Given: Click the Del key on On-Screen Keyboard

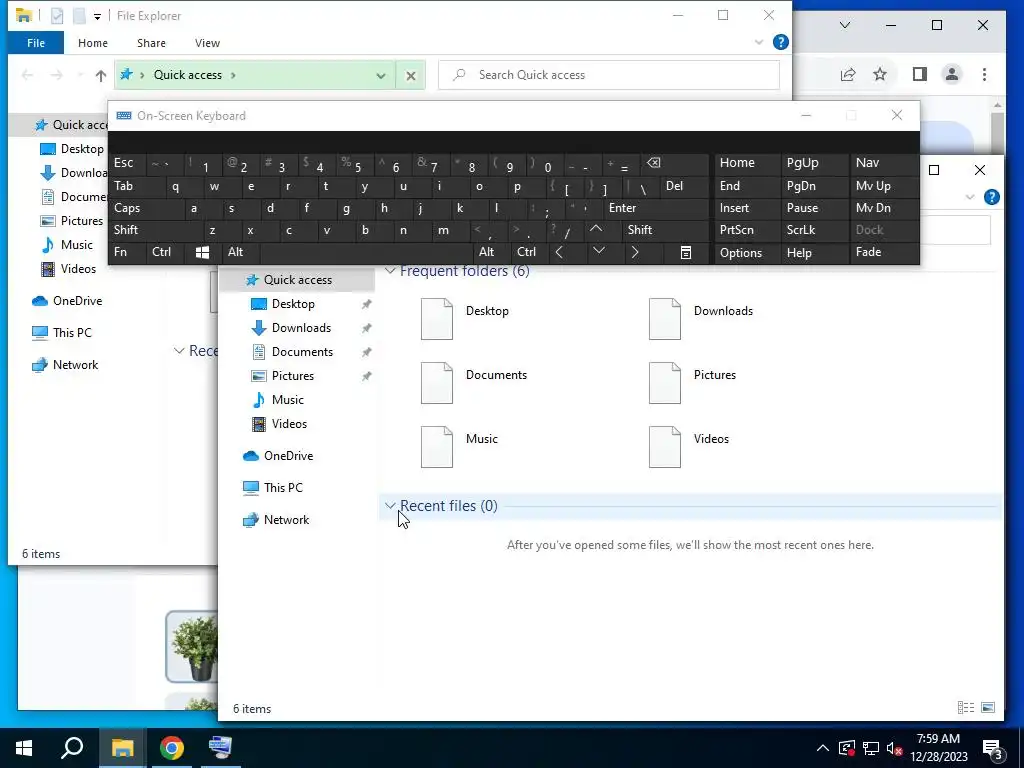Looking at the screenshot, I should pos(684,186).
